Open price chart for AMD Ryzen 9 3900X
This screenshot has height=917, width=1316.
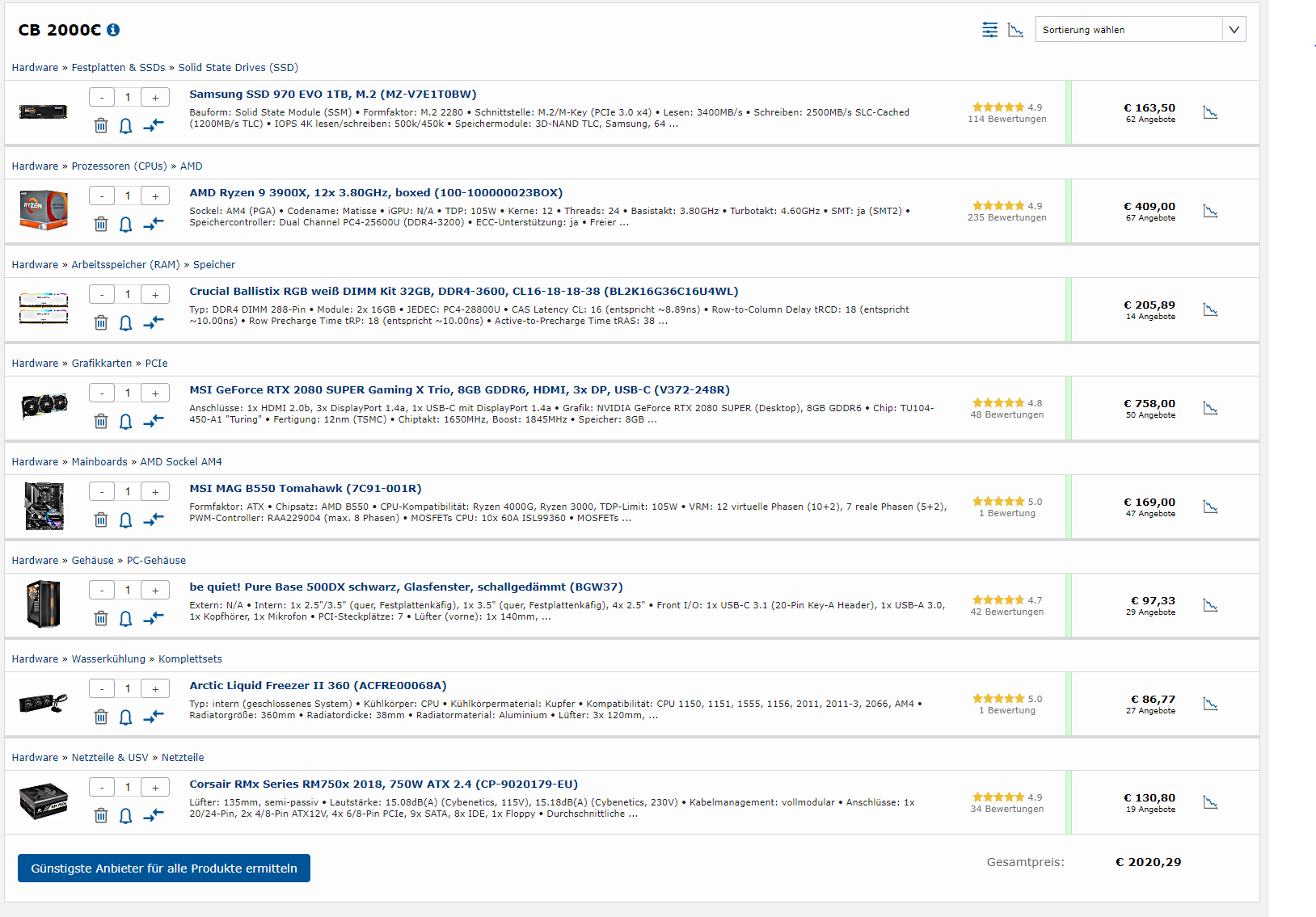click(x=1210, y=211)
